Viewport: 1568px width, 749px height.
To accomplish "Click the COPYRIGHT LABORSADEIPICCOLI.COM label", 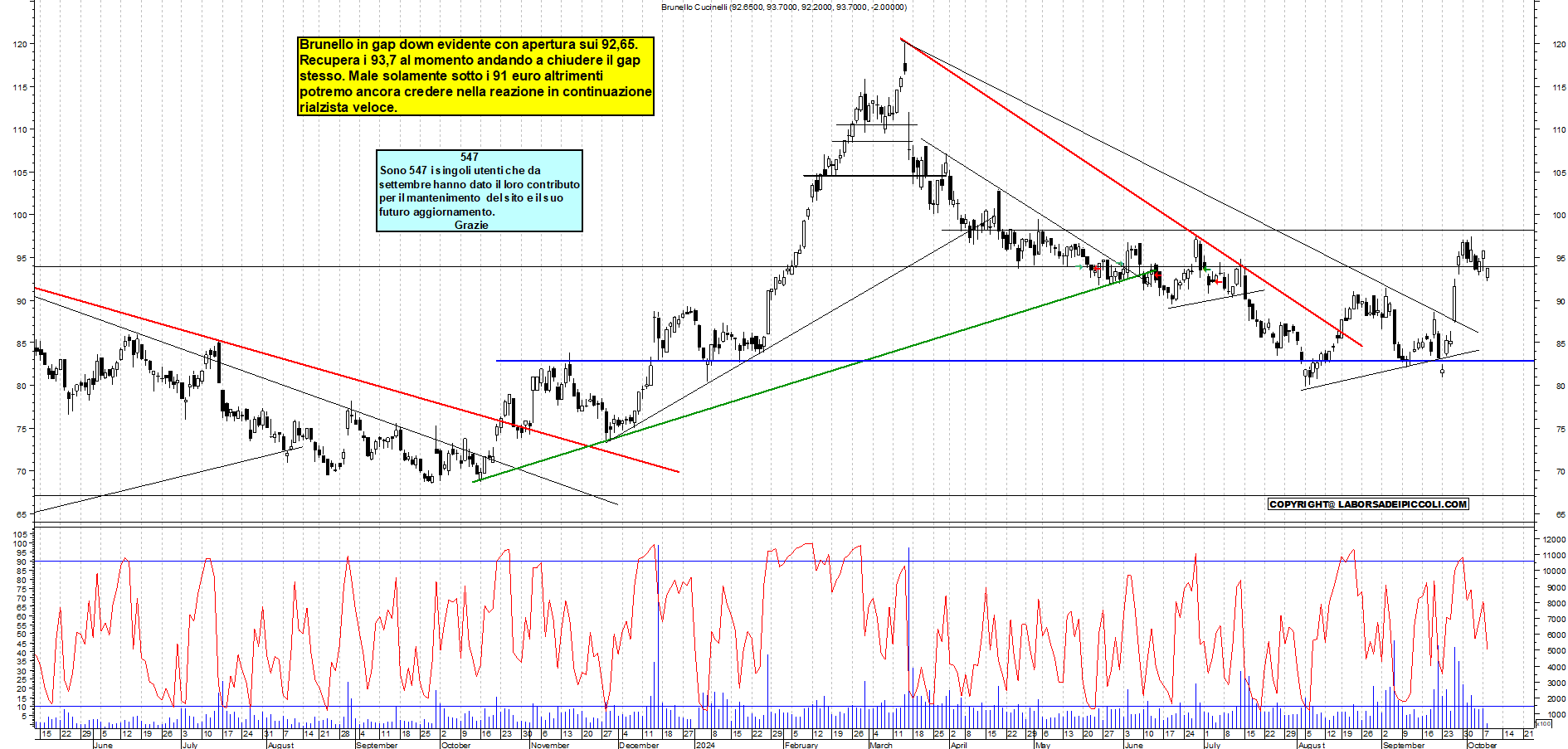I will click(1368, 504).
